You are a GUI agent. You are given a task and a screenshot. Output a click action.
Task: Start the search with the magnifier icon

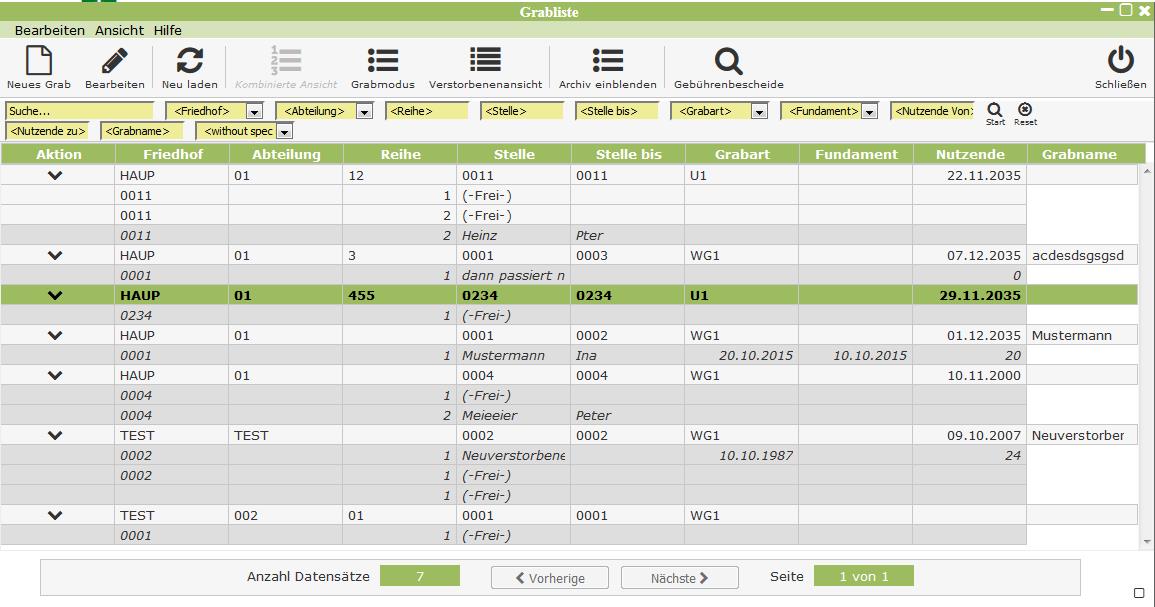(x=994, y=110)
